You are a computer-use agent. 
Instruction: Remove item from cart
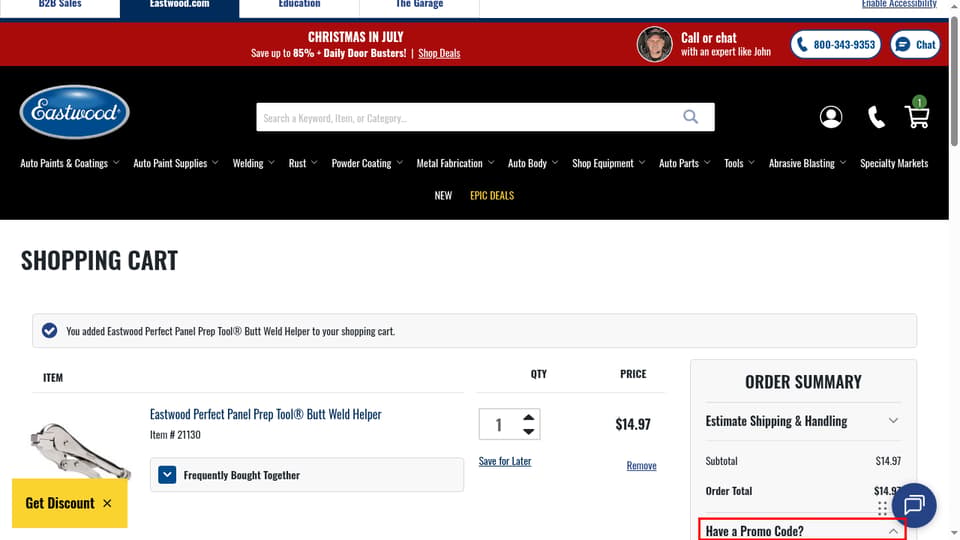click(x=641, y=465)
